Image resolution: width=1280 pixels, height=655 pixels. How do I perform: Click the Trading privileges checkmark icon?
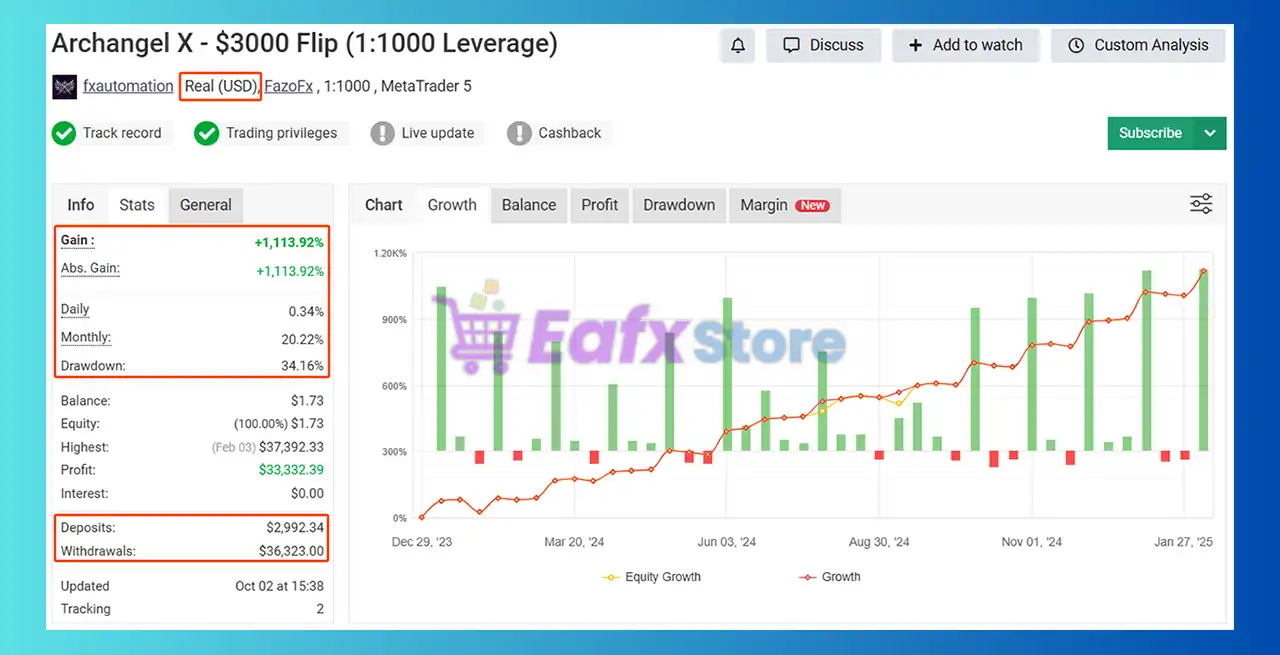(x=207, y=133)
